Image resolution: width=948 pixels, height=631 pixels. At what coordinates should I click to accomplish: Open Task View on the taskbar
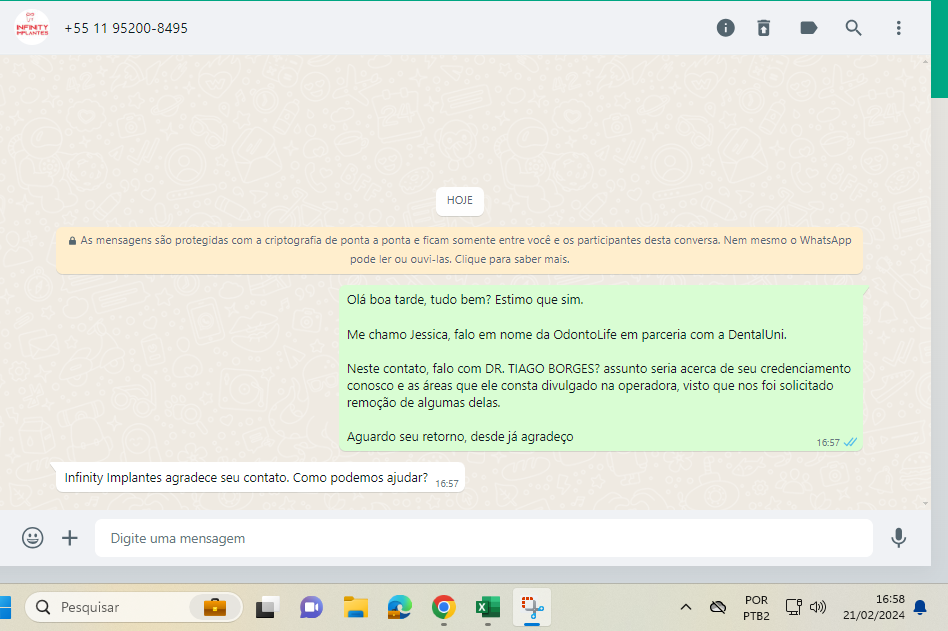pyautogui.click(x=267, y=607)
